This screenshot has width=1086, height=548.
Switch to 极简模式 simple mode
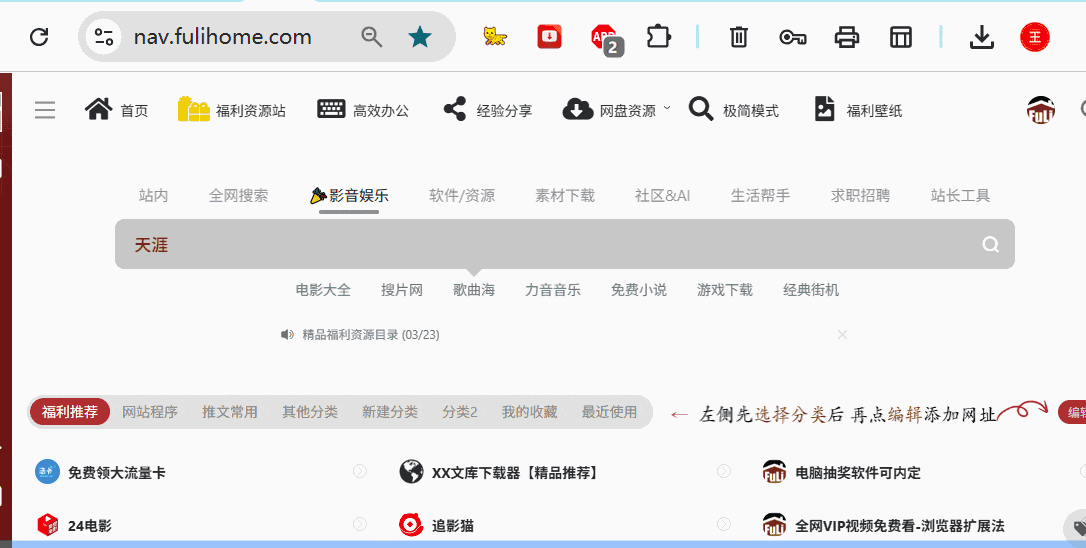pyautogui.click(x=734, y=110)
